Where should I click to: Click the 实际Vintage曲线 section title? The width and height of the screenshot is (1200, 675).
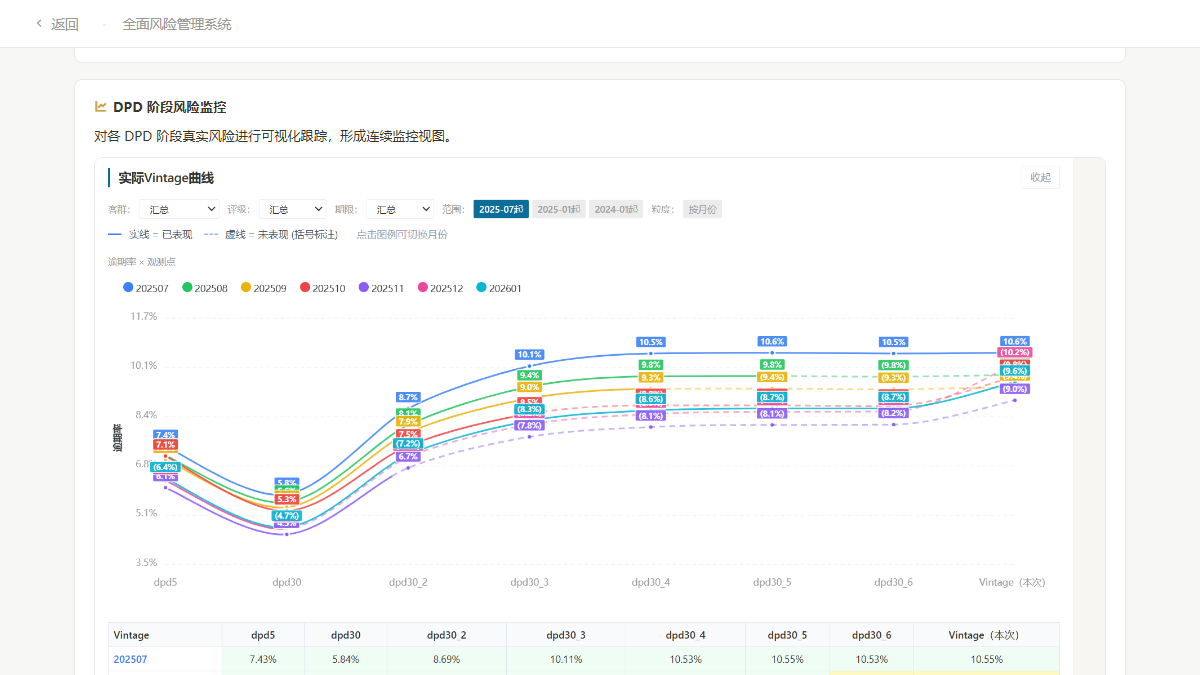coord(166,178)
